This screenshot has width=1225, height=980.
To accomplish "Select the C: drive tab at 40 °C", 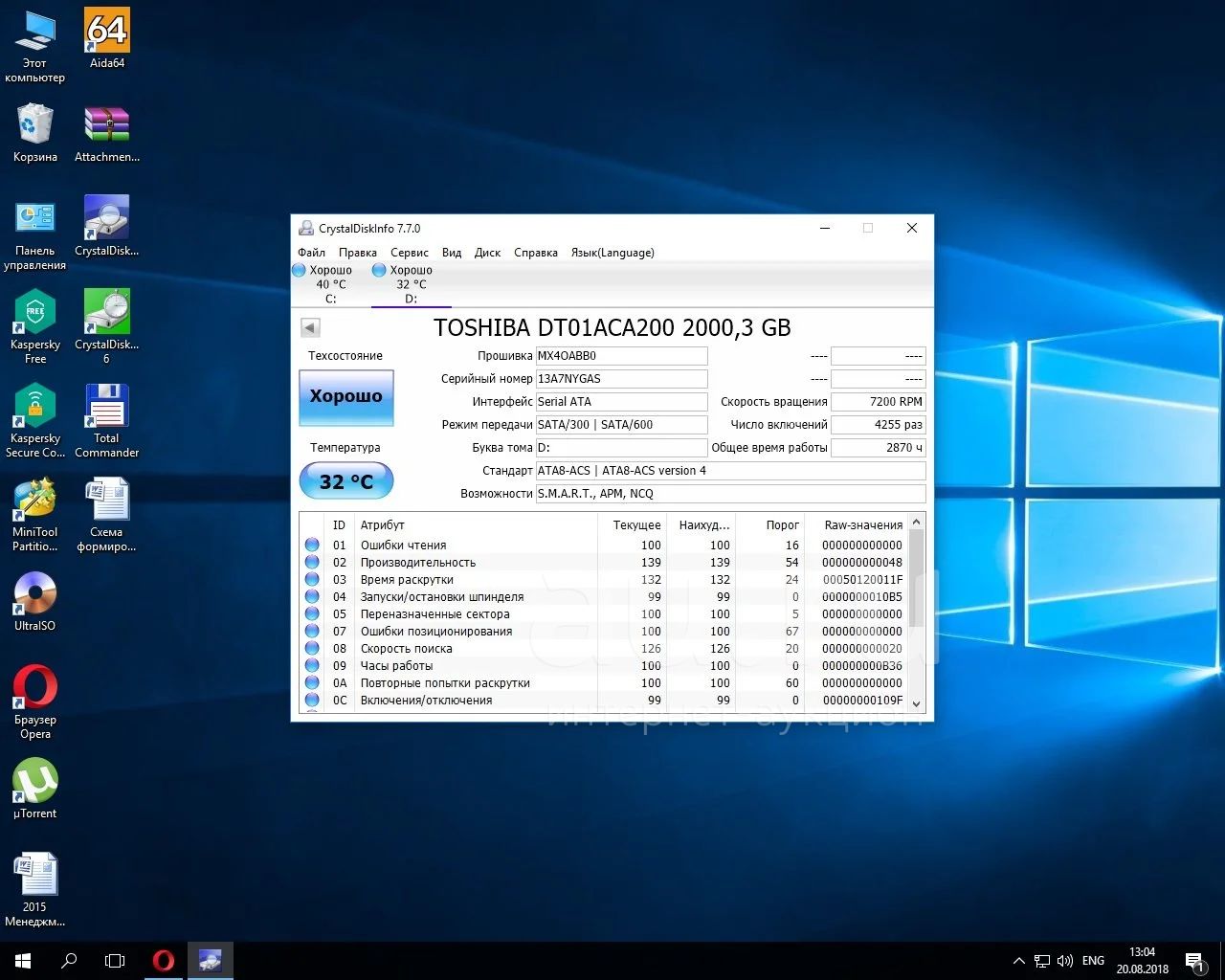I will [x=330, y=284].
